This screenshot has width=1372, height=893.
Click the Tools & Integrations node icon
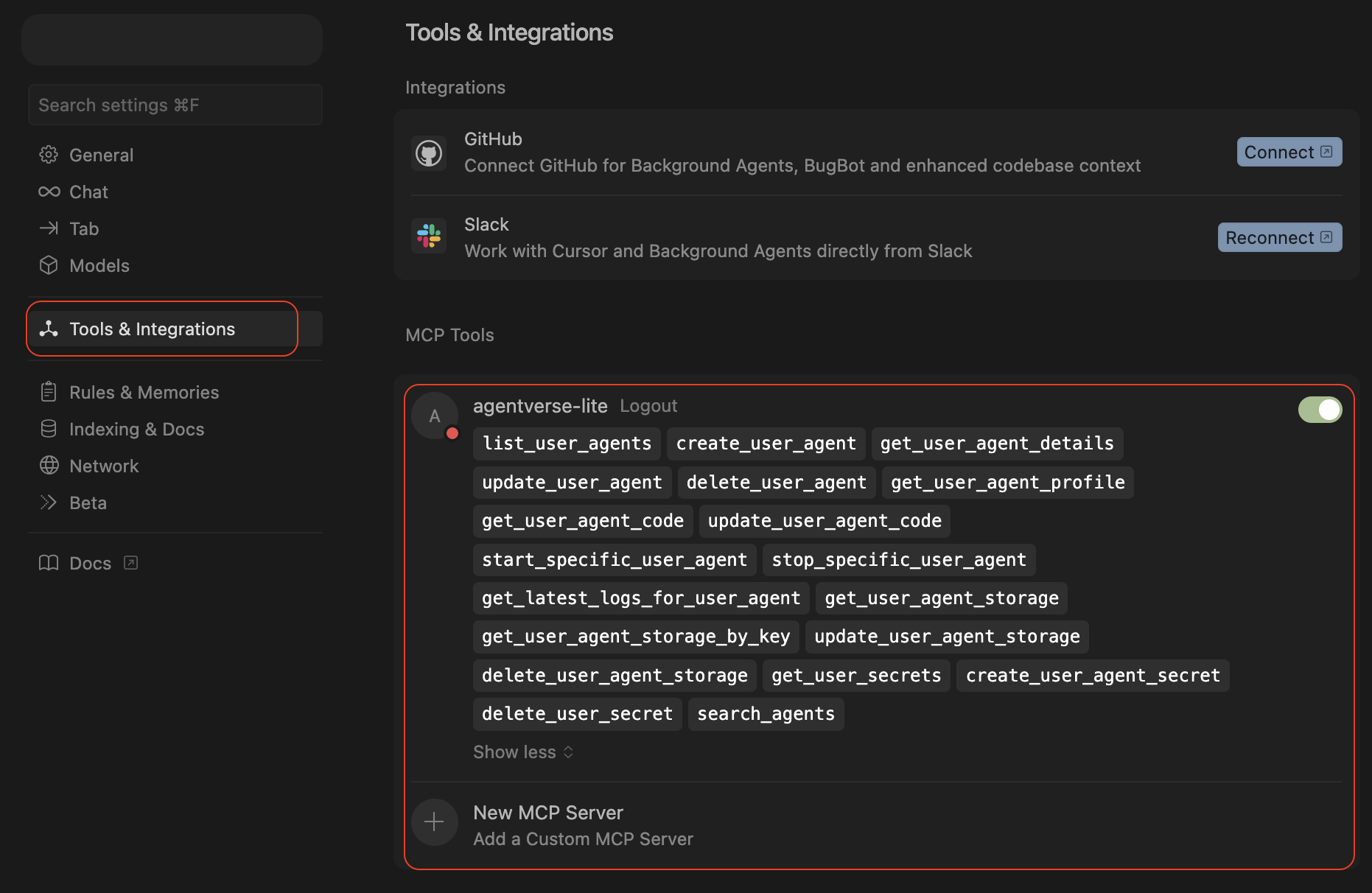[48, 329]
